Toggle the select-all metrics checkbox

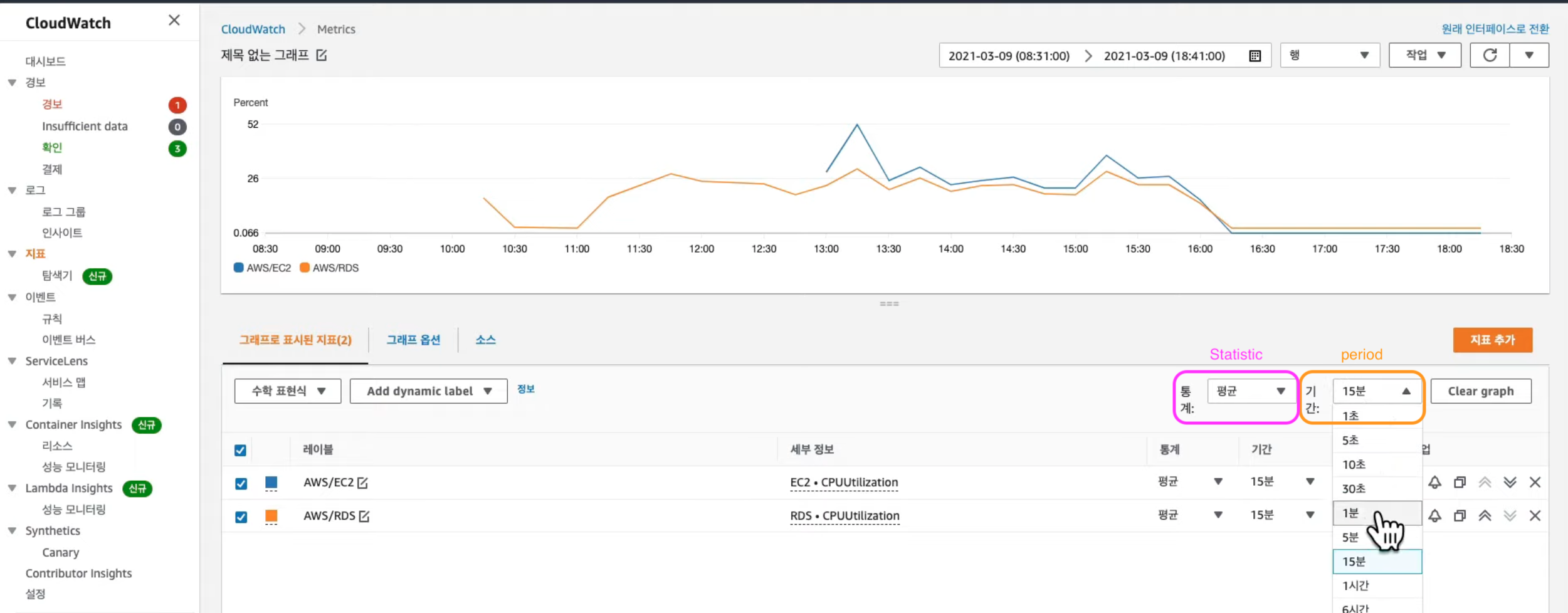[x=240, y=450]
